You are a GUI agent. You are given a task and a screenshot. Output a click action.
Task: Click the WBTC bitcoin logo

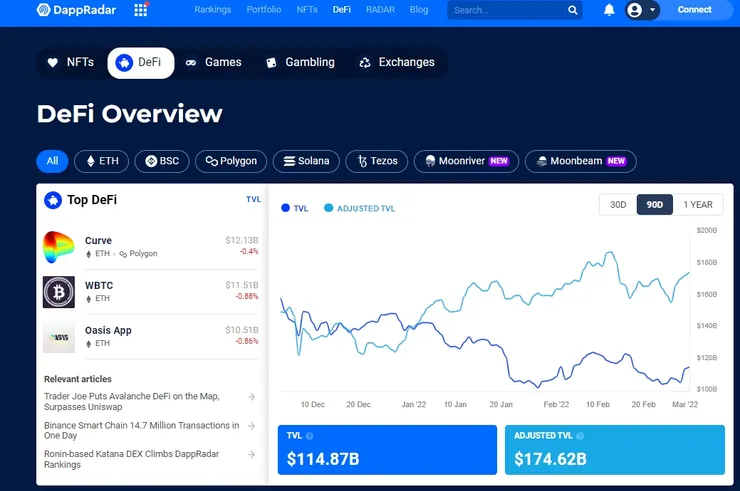[59, 292]
